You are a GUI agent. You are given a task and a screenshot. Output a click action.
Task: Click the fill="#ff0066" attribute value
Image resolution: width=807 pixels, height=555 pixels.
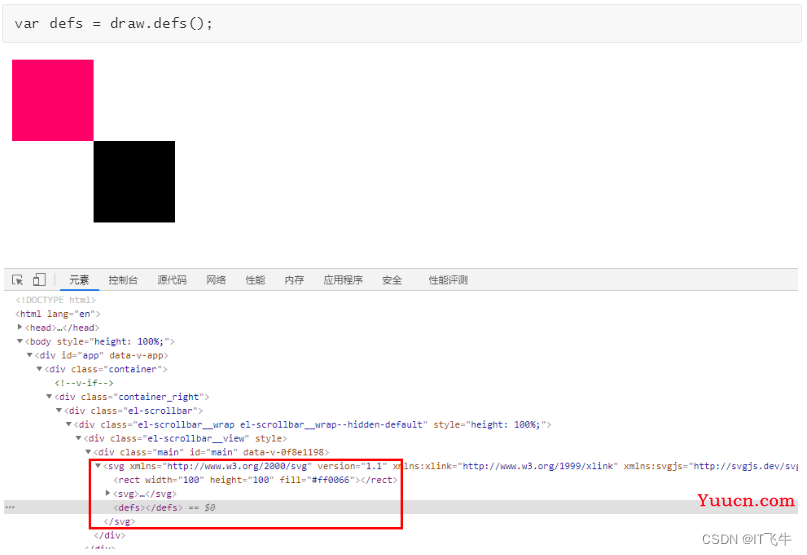pos(331,480)
